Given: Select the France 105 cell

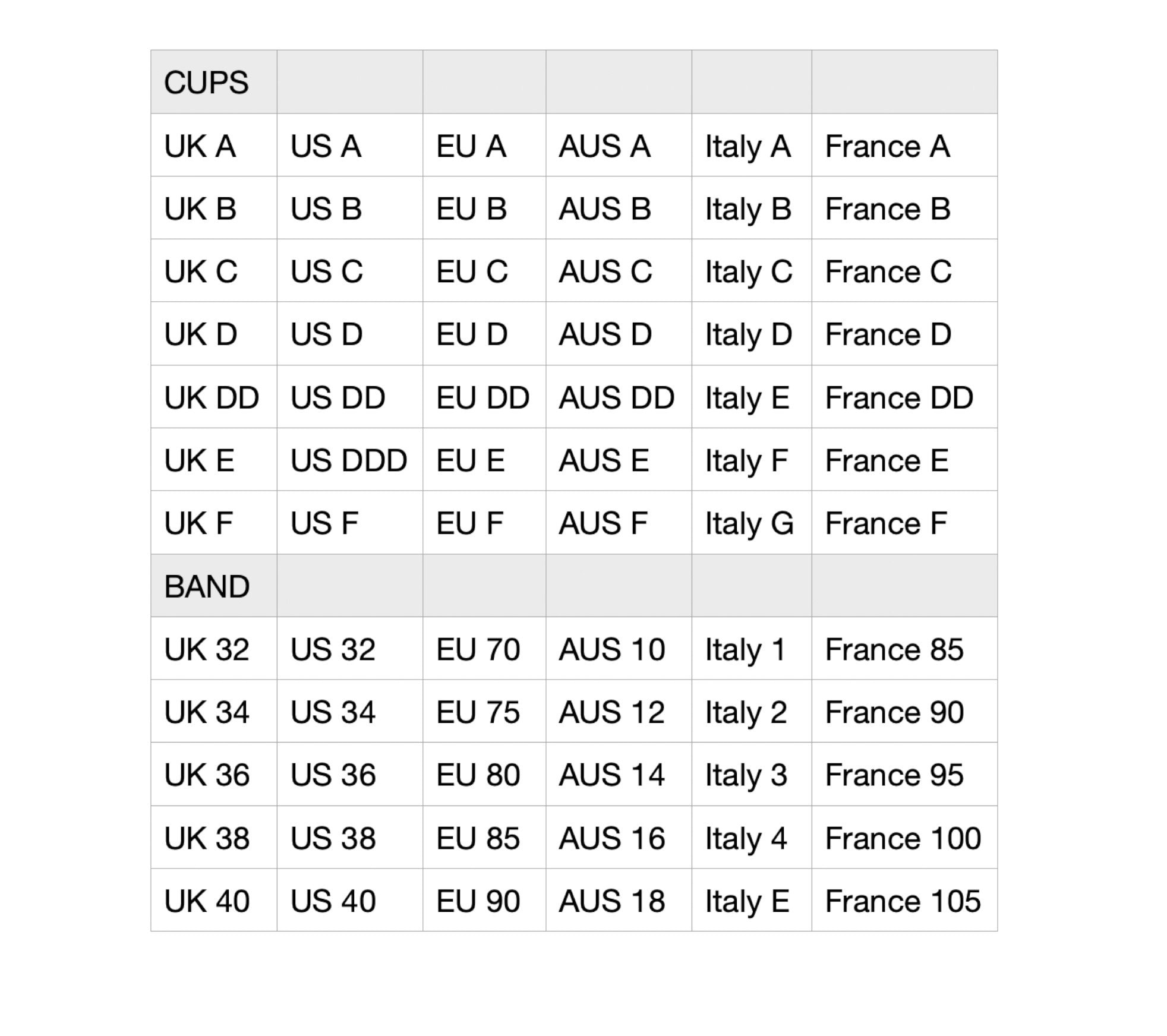Looking at the screenshot, I should pyautogui.click(x=905, y=901).
